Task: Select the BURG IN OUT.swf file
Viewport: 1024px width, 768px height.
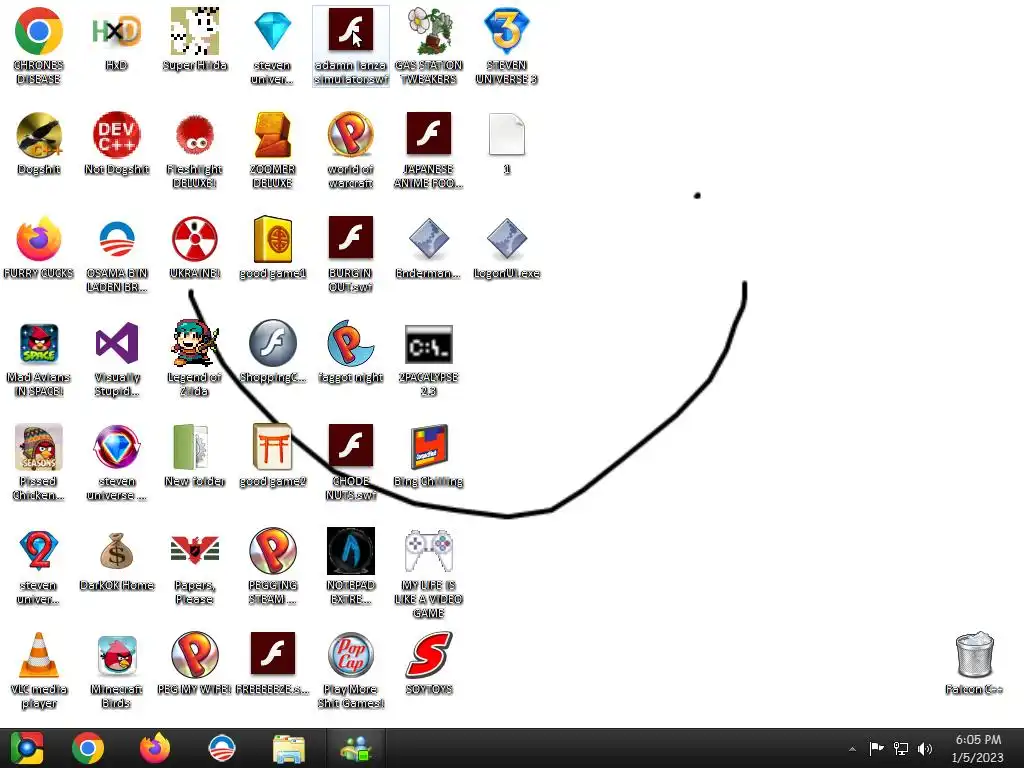Action: coord(351,238)
